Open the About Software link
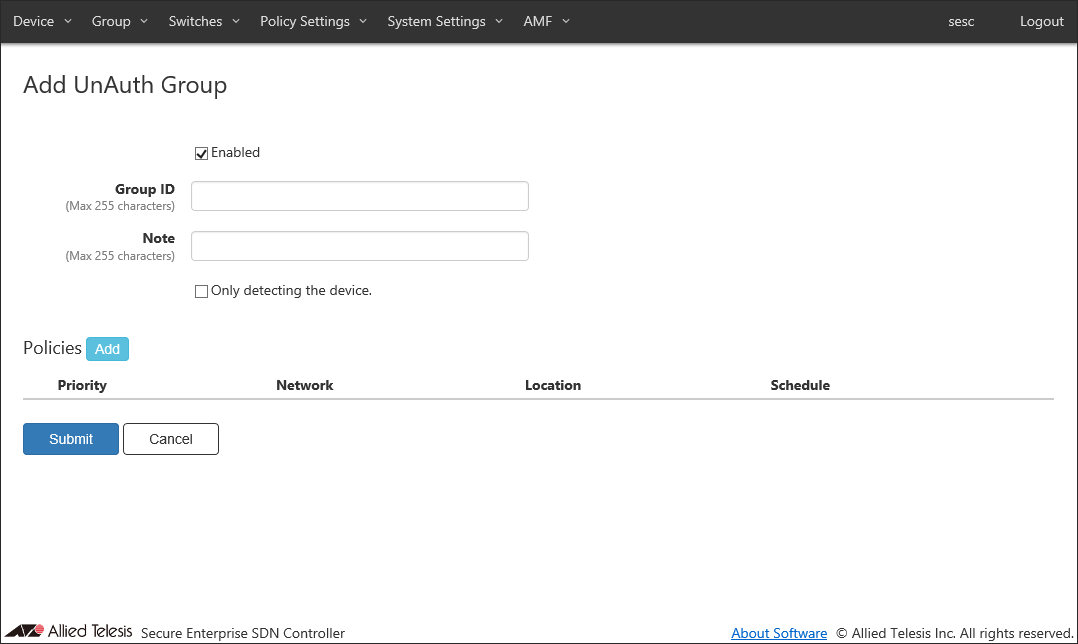This screenshot has width=1078, height=644. click(779, 633)
